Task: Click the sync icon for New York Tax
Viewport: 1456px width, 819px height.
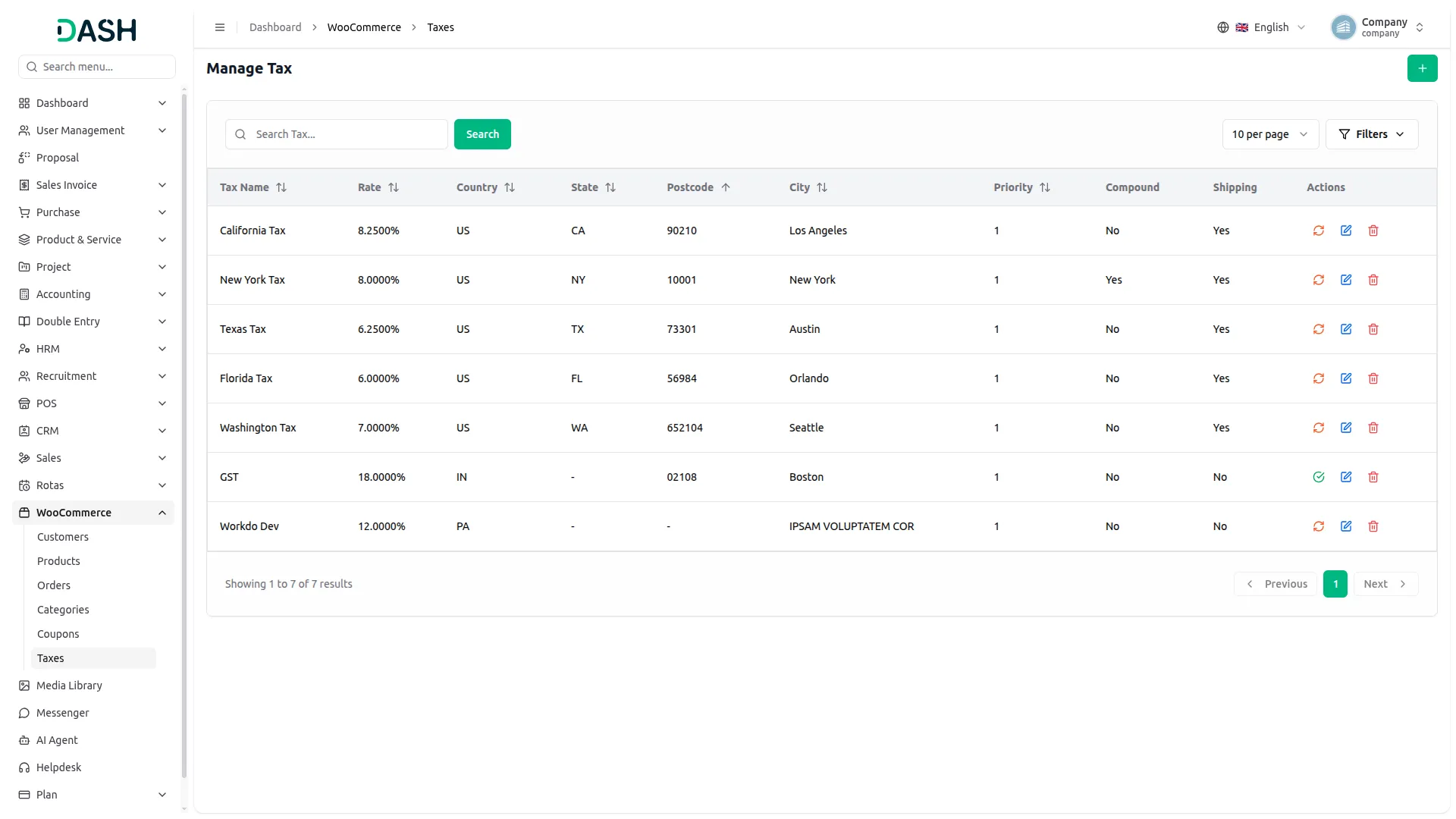Action: (1319, 280)
